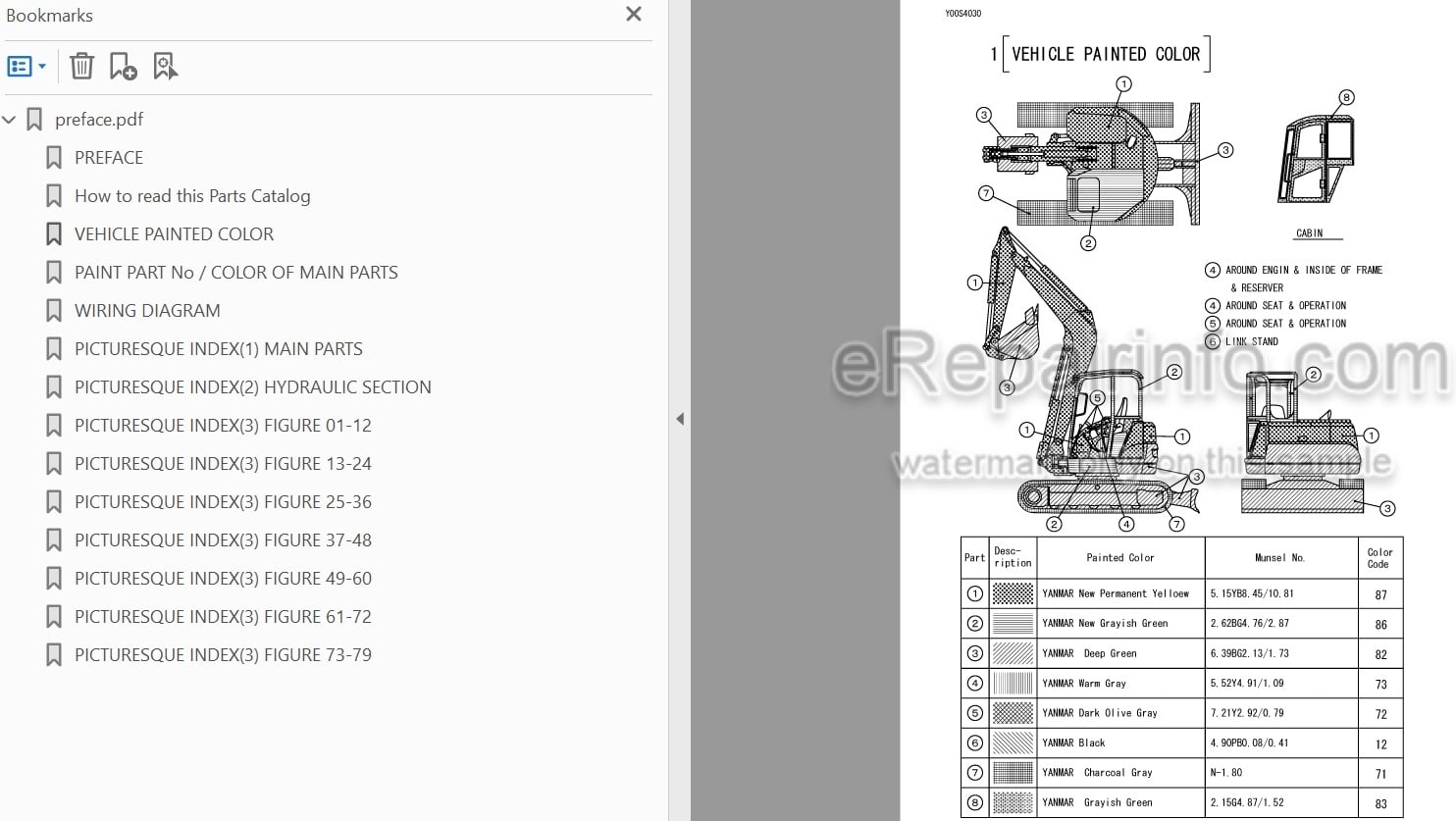
Task: Click bookmark icon beside VEHICLE PAINTED COLOR
Action: coord(54,234)
